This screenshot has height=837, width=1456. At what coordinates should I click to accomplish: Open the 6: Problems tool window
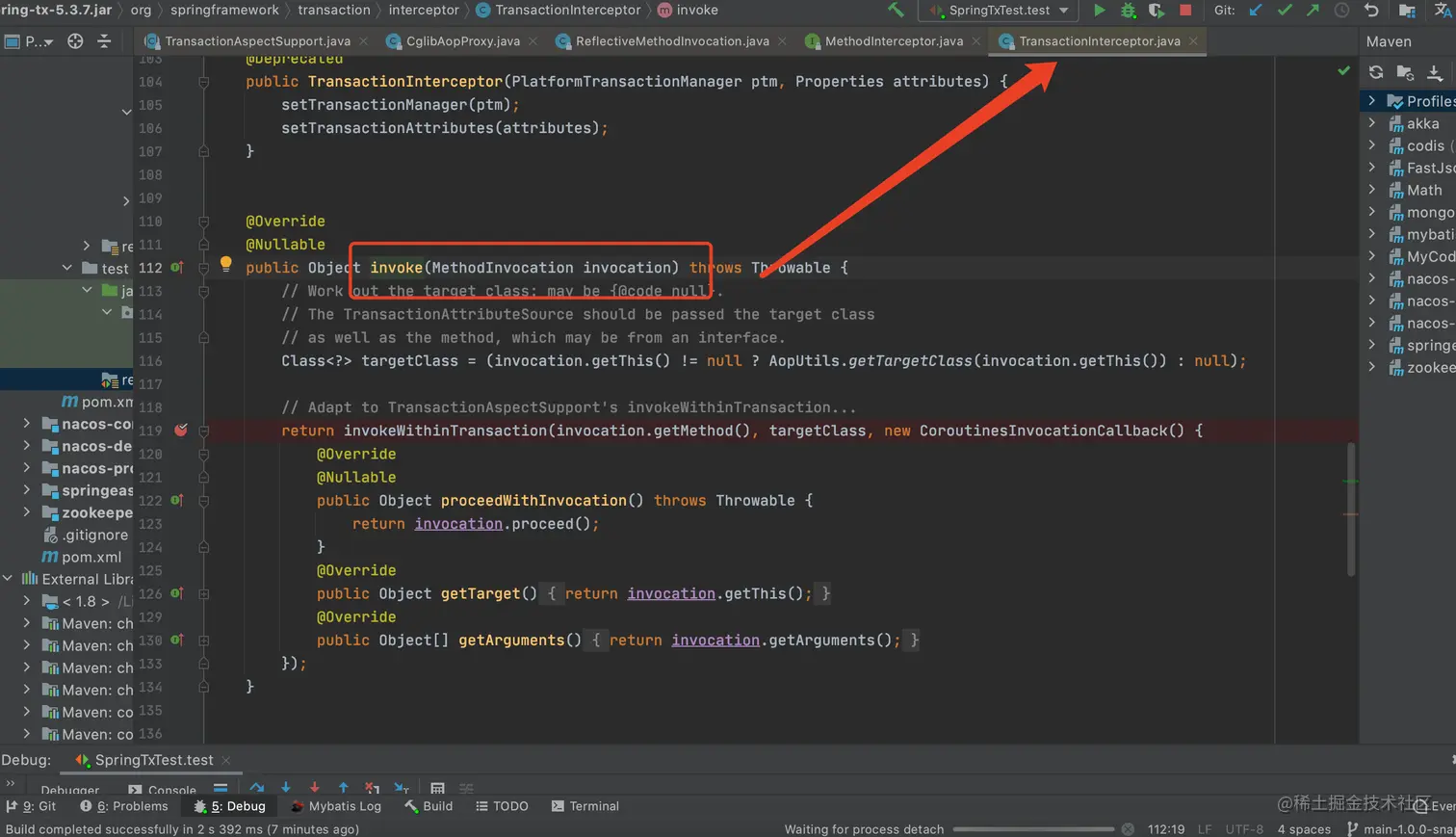point(124,806)
